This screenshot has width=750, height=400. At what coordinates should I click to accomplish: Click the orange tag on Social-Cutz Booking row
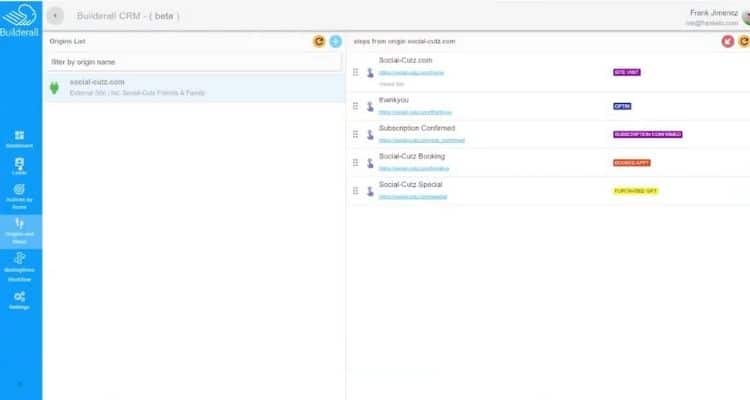pyautogui.click(x=632, y=163)
